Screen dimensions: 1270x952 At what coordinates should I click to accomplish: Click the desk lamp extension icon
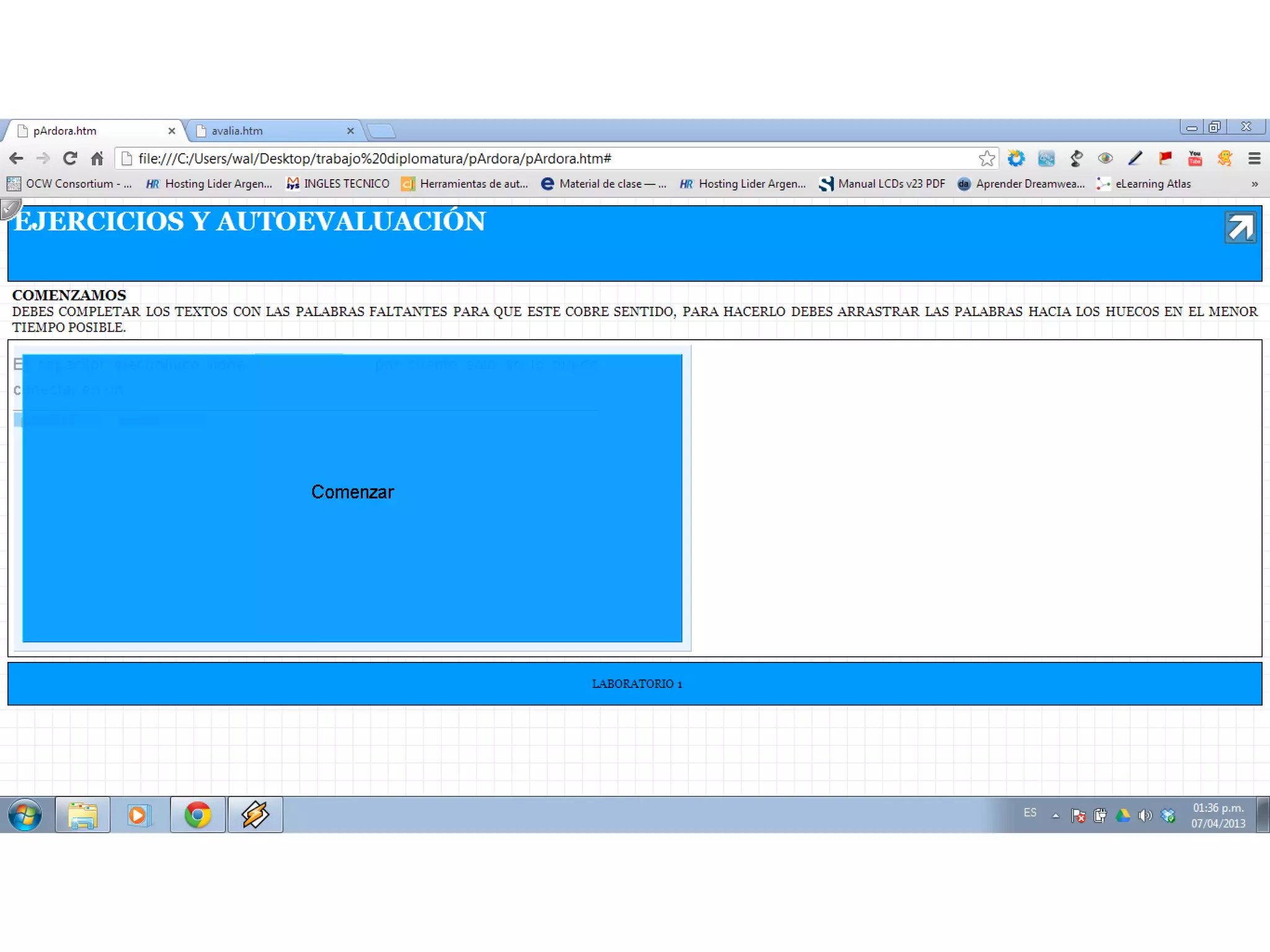click(1076, 159)
